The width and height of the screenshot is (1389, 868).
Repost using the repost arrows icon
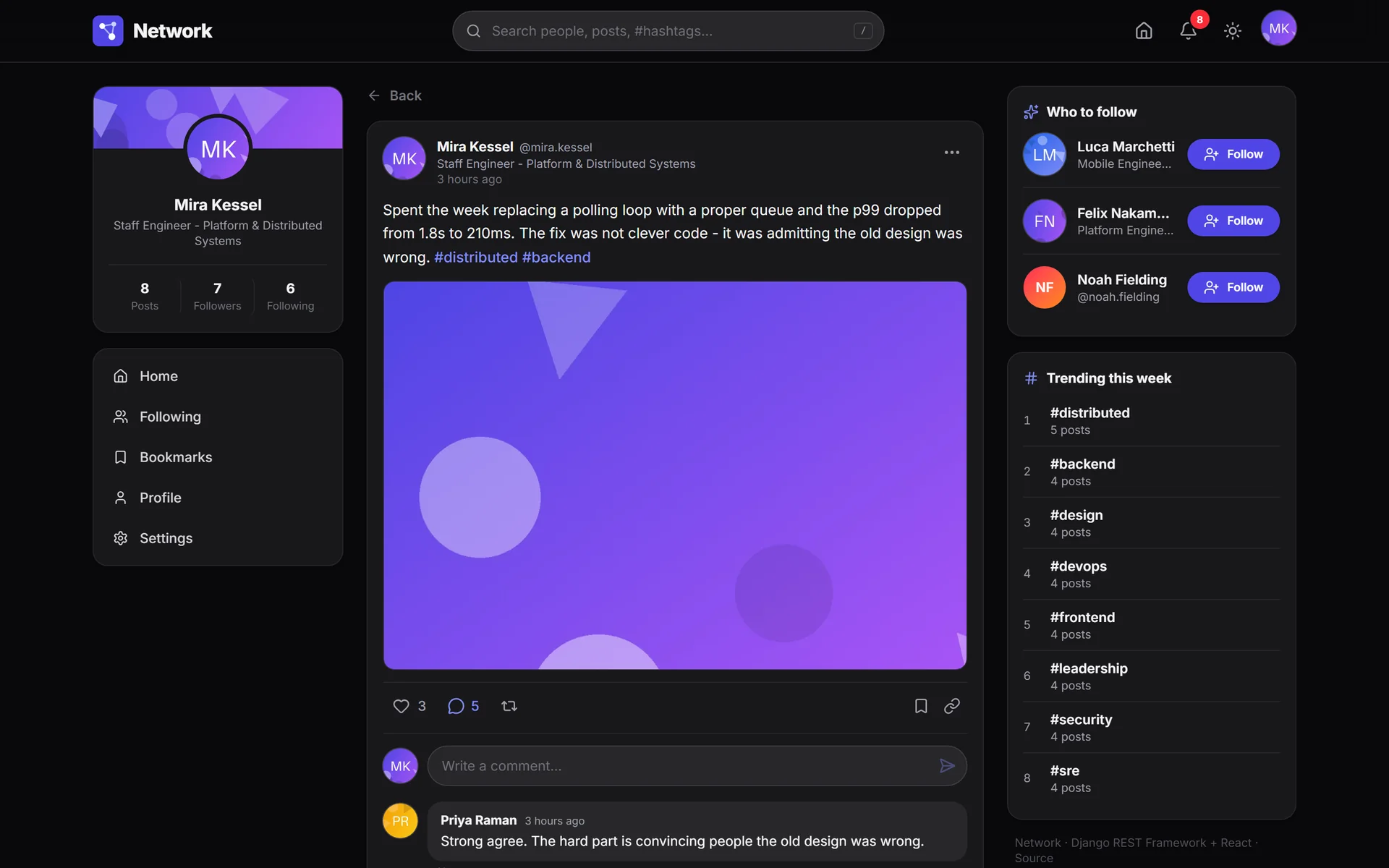click(509, 706)
